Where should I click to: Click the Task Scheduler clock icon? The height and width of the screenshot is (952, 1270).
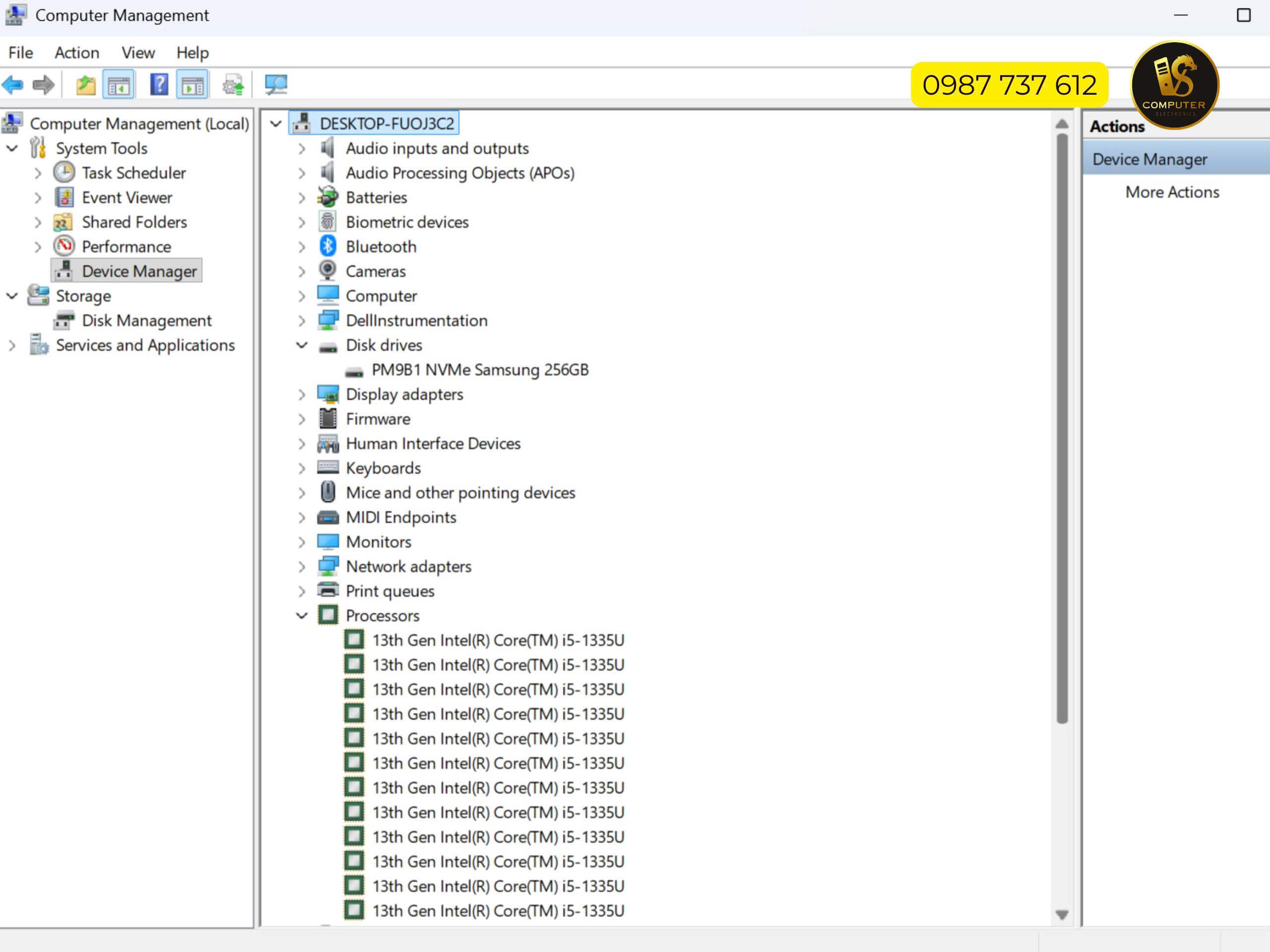click(x=63, y=172)
